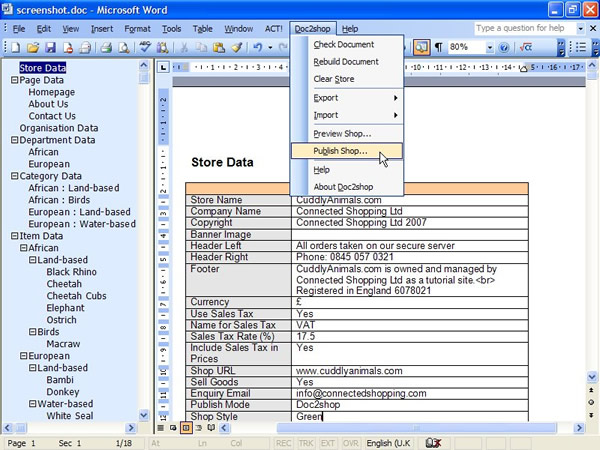This screenshot has width=600, height=450.
Task: Open a file with the folder icon
Action: tap(33, 47)
